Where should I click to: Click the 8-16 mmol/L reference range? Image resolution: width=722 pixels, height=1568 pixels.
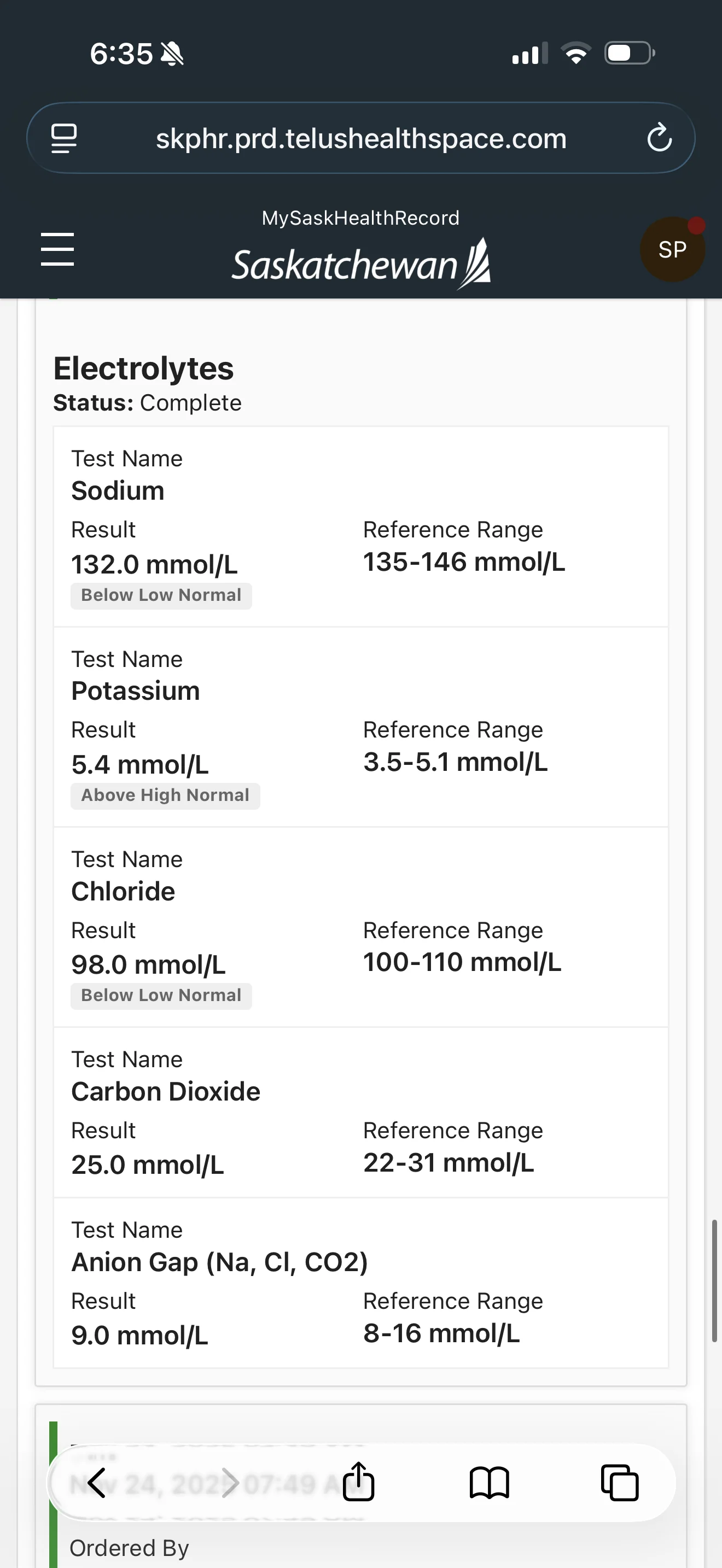[442, 1333]
